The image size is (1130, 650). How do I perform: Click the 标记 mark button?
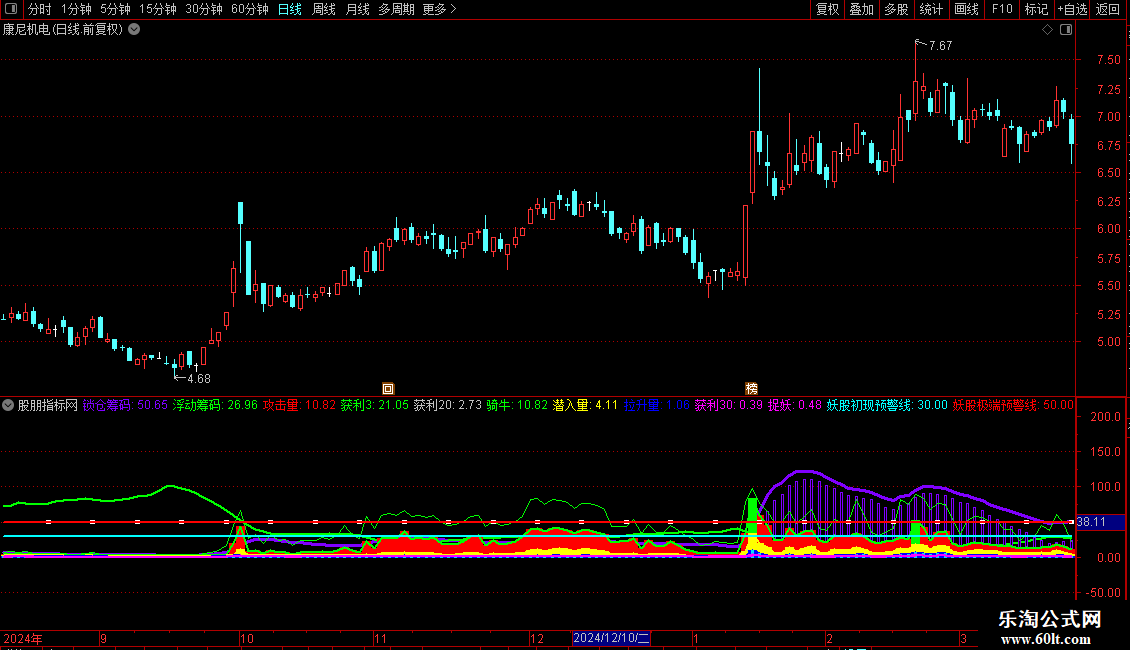coord(1036,9)
